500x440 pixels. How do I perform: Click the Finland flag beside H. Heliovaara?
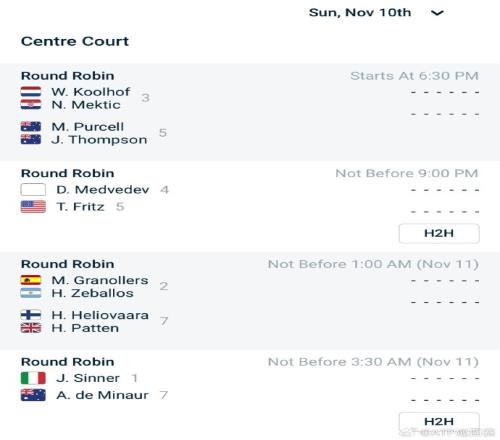31,315
